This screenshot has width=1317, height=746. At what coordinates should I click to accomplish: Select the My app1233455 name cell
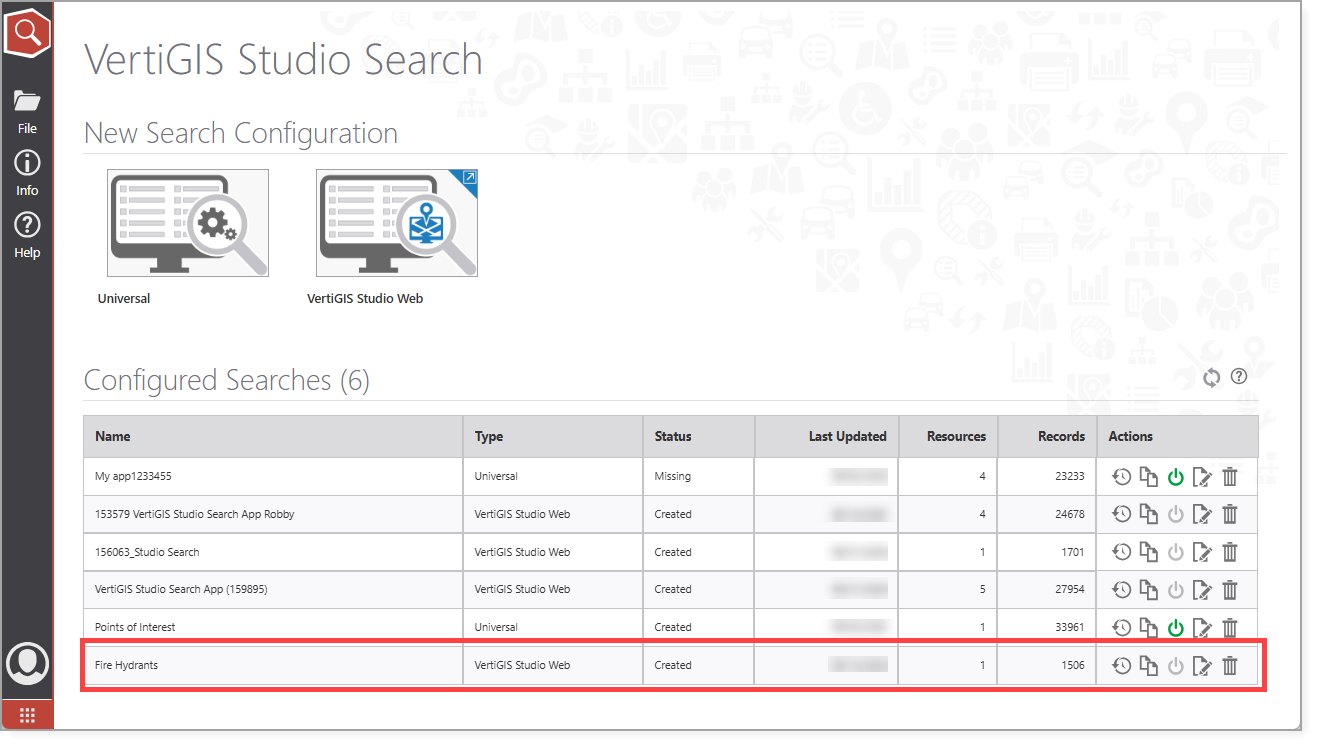[x=273, y=477]
